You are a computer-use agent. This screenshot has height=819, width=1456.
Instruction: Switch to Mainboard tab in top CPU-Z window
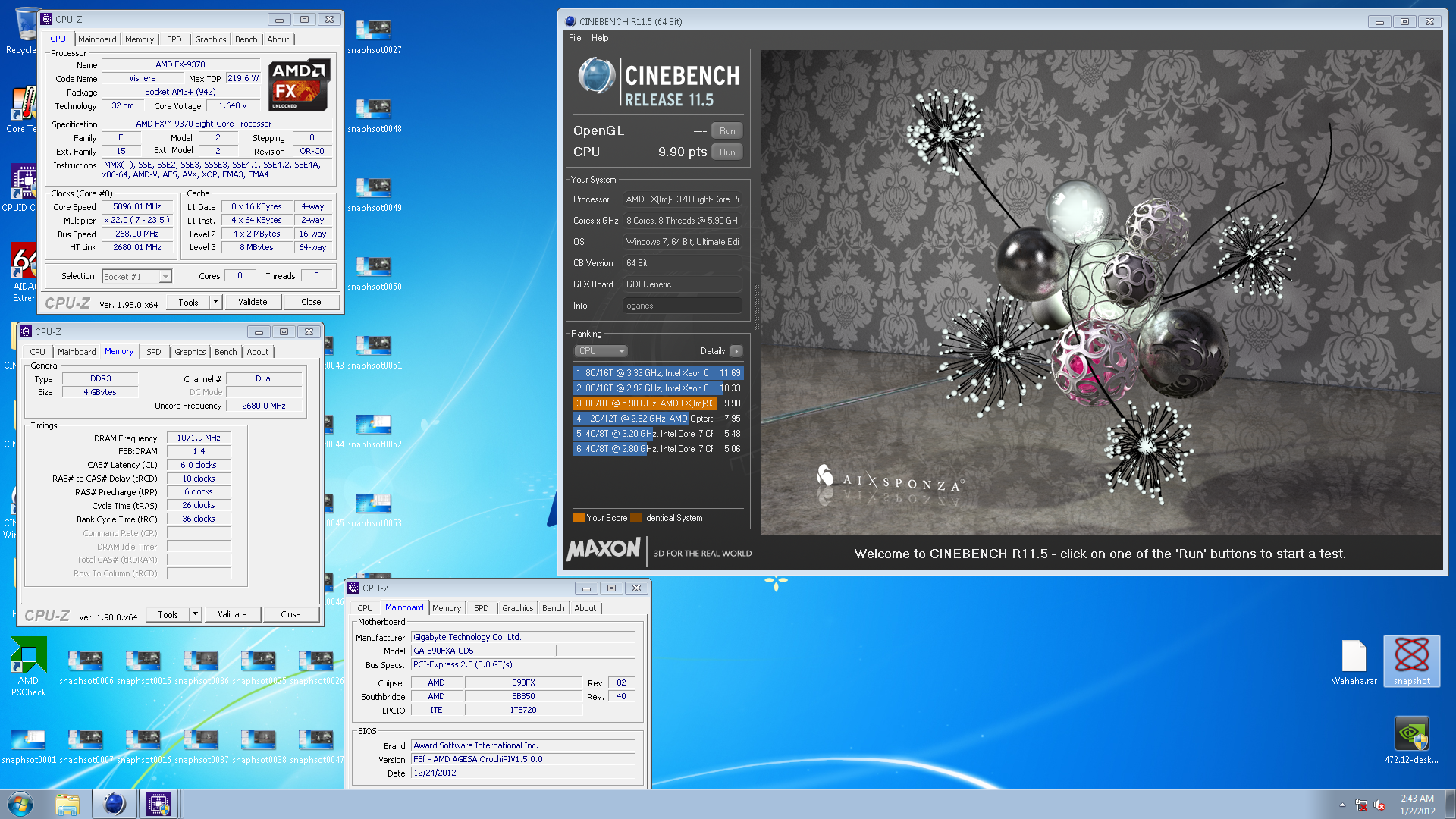tap(97, 39)
